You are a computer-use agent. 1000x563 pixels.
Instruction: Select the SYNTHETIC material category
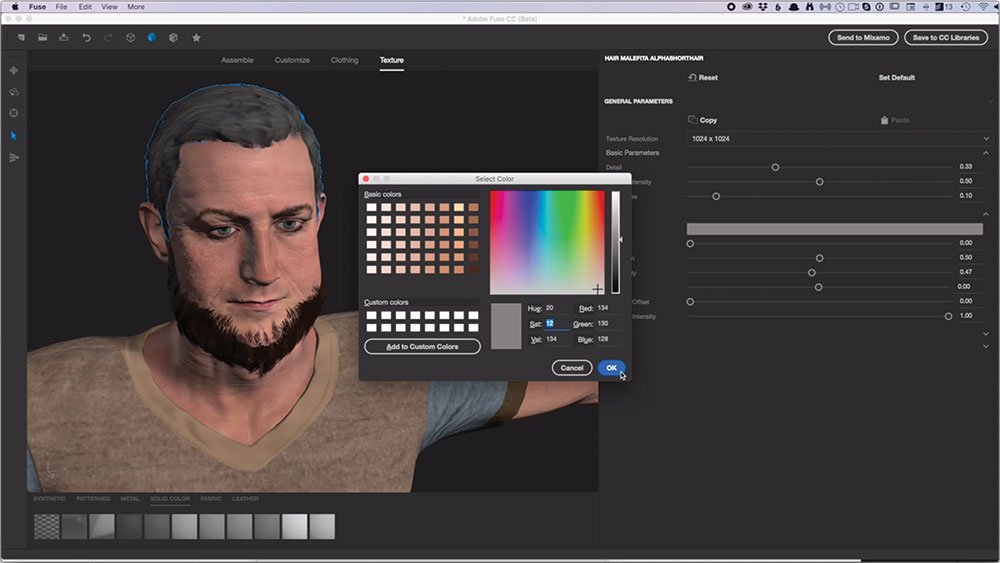(x=49, y=499)
